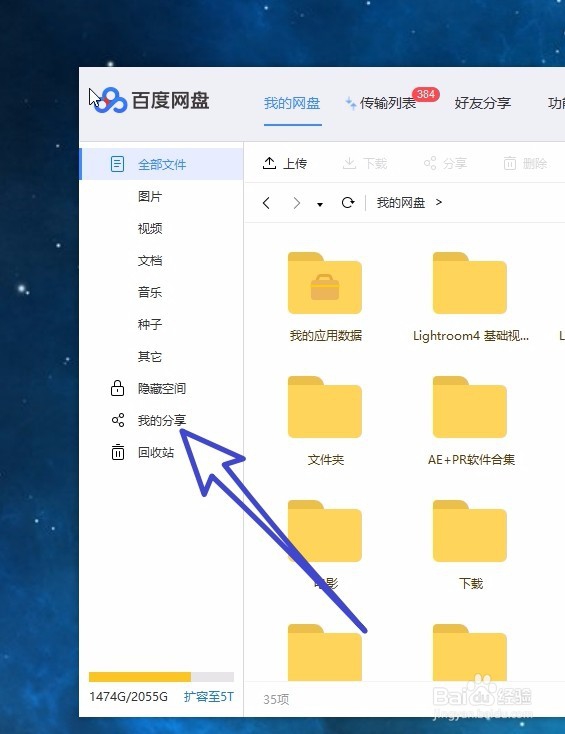Open the Lightroom4 基础视... folder
This screenshot has height=734, width=565.
point(470,283)
